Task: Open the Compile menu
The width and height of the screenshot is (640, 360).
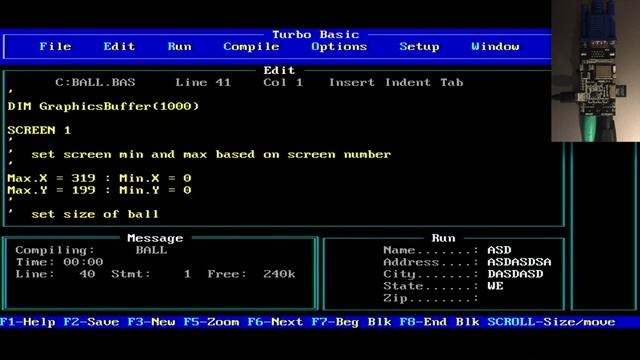Action: click(251, 47)
